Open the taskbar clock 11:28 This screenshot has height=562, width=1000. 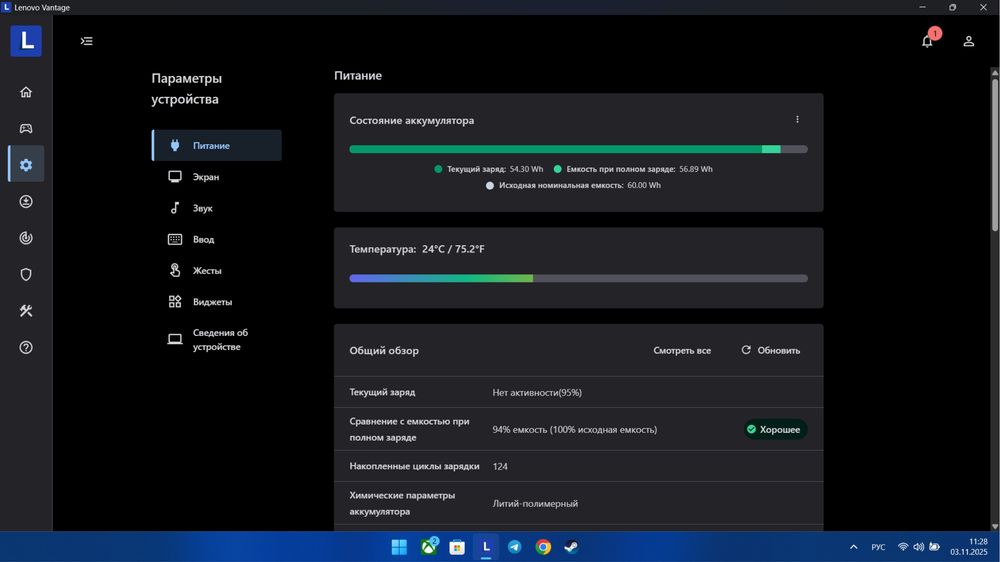tap(969, 547)
